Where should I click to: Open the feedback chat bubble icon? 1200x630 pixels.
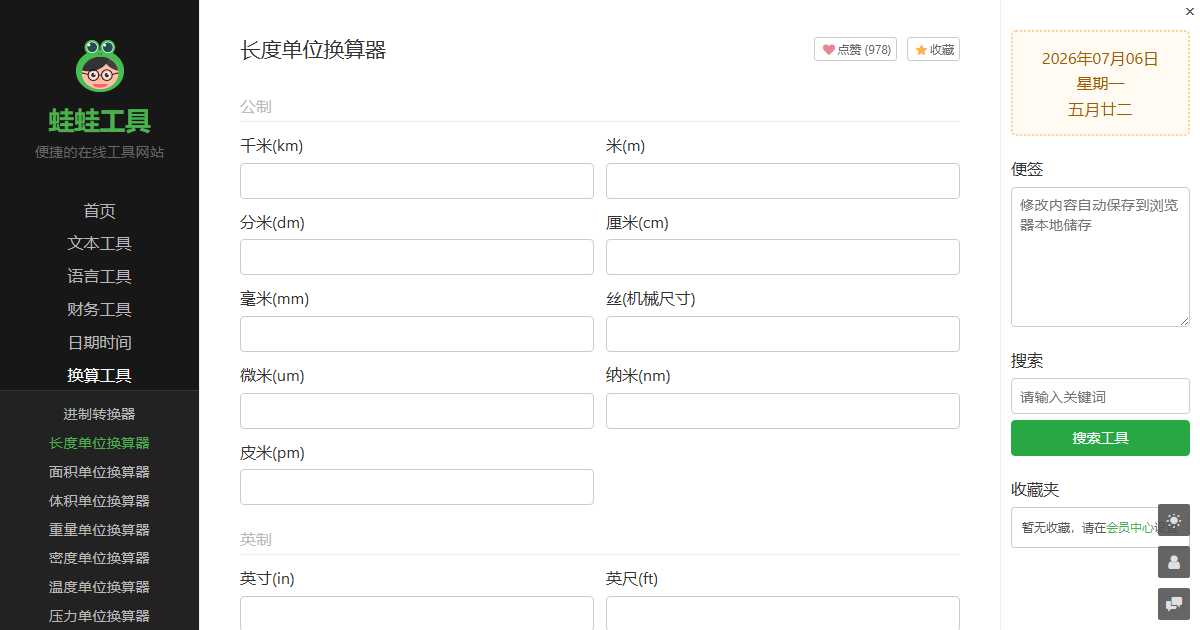click(1174, 604)
